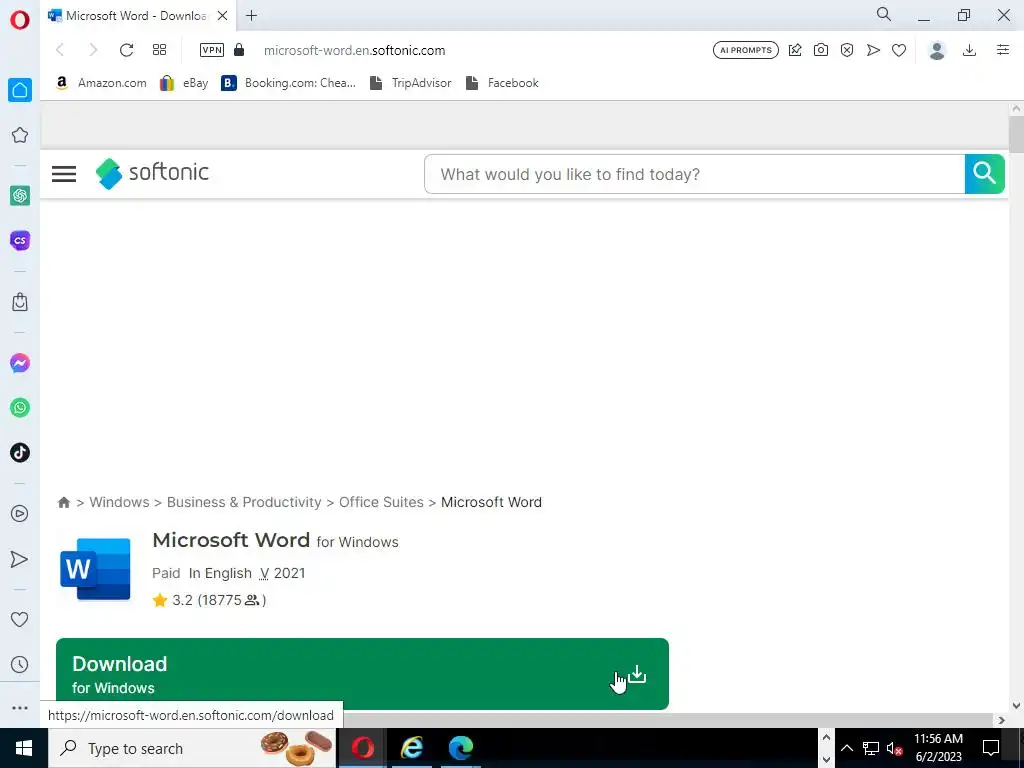
Task: Show hidden system tray icons
Action: pos(846,748)
